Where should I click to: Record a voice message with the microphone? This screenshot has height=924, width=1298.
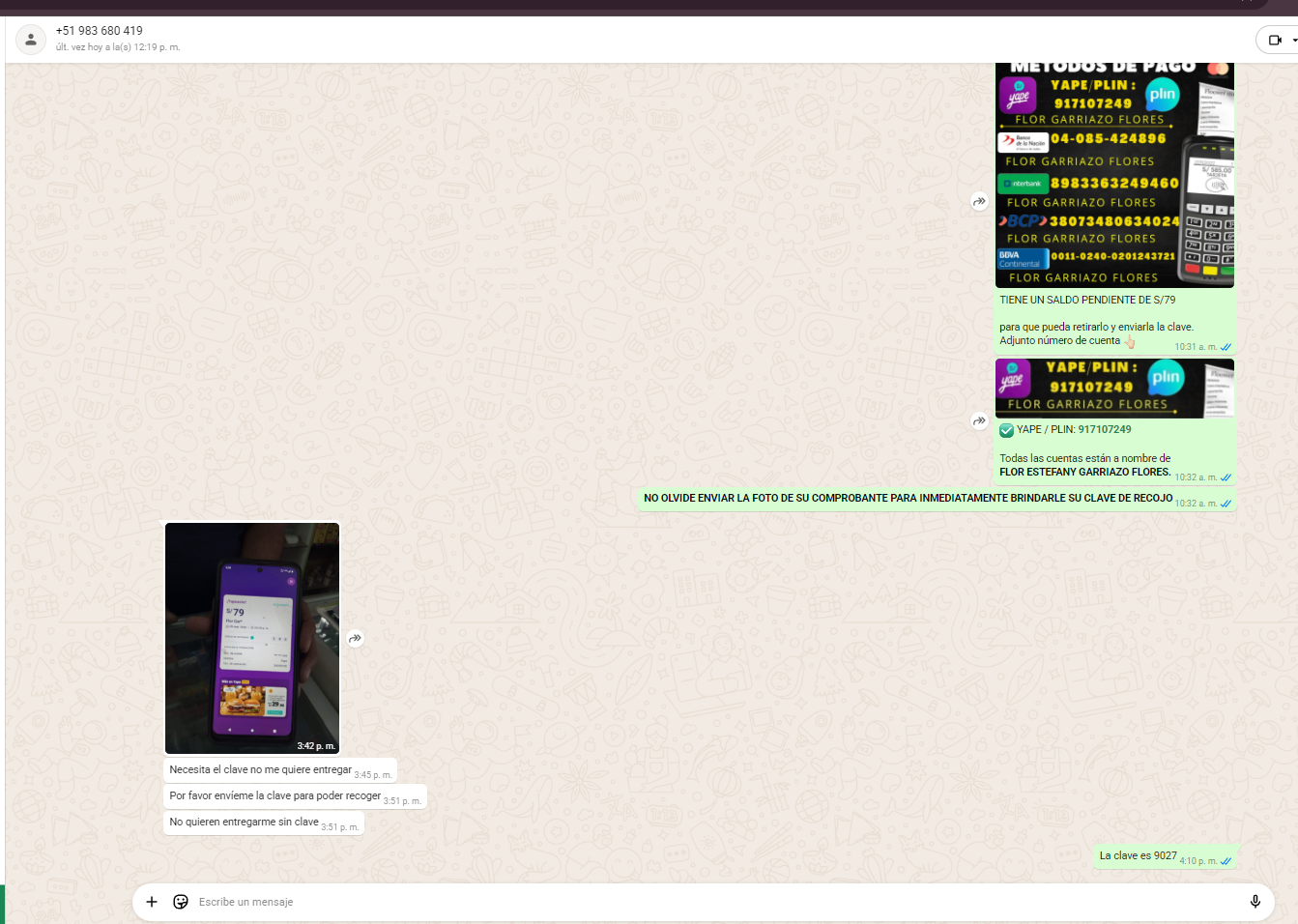pyautogui.click(x=1255, y=902)
